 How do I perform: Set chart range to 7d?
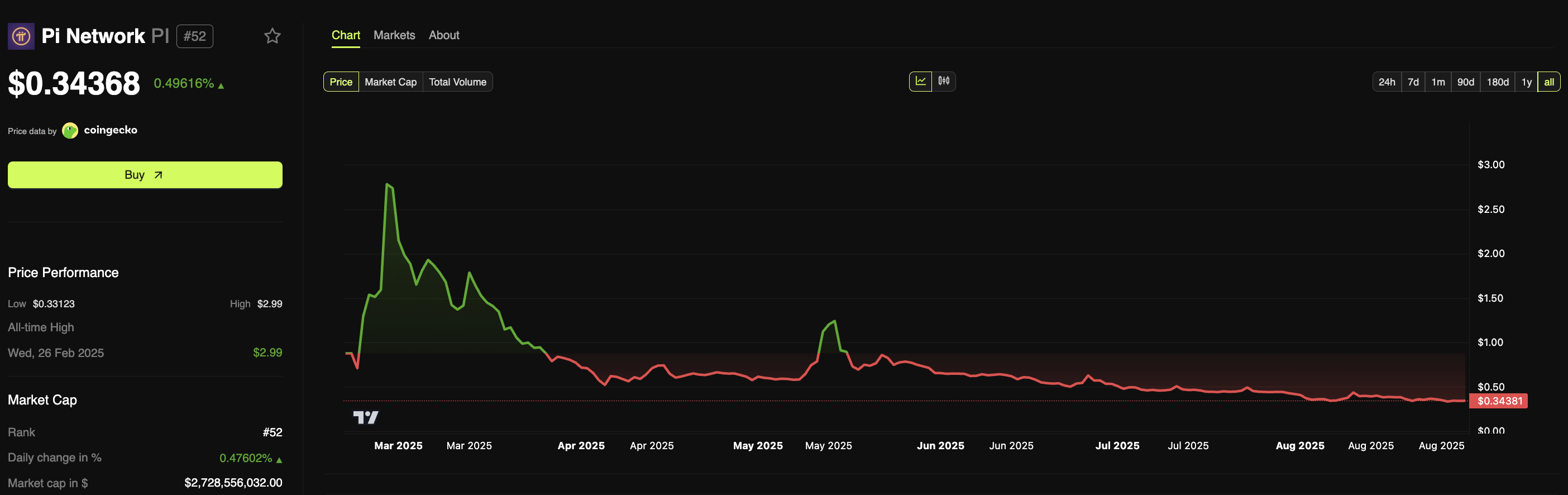pos(1413,82)
